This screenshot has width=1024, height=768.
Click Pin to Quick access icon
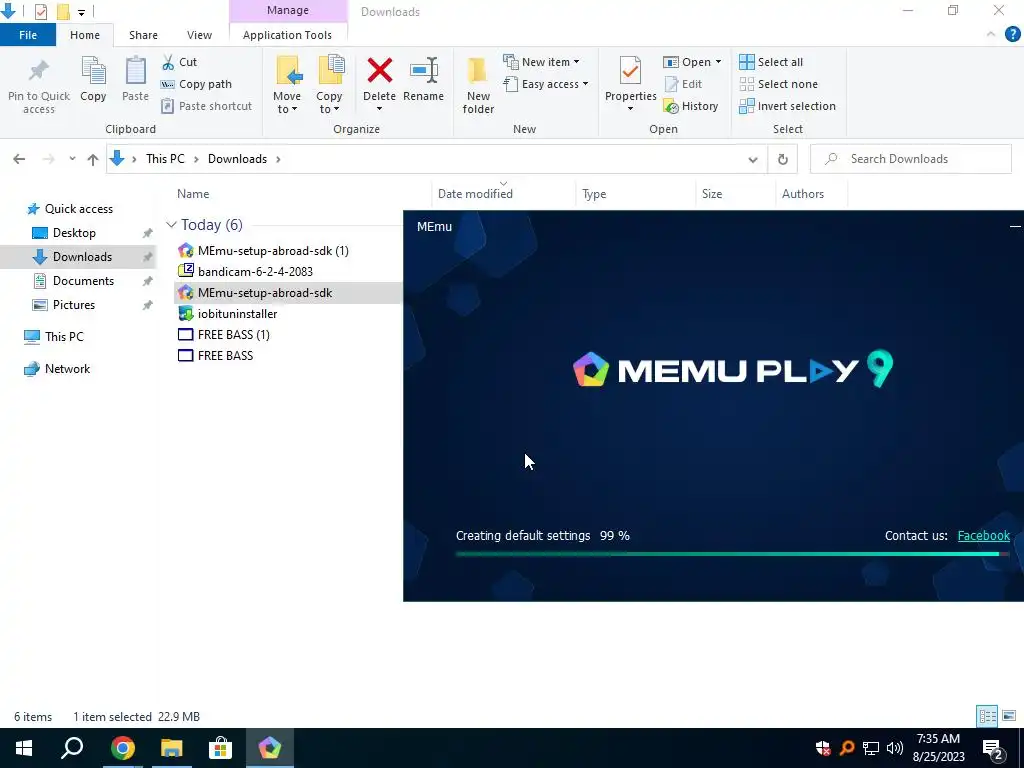39,71
